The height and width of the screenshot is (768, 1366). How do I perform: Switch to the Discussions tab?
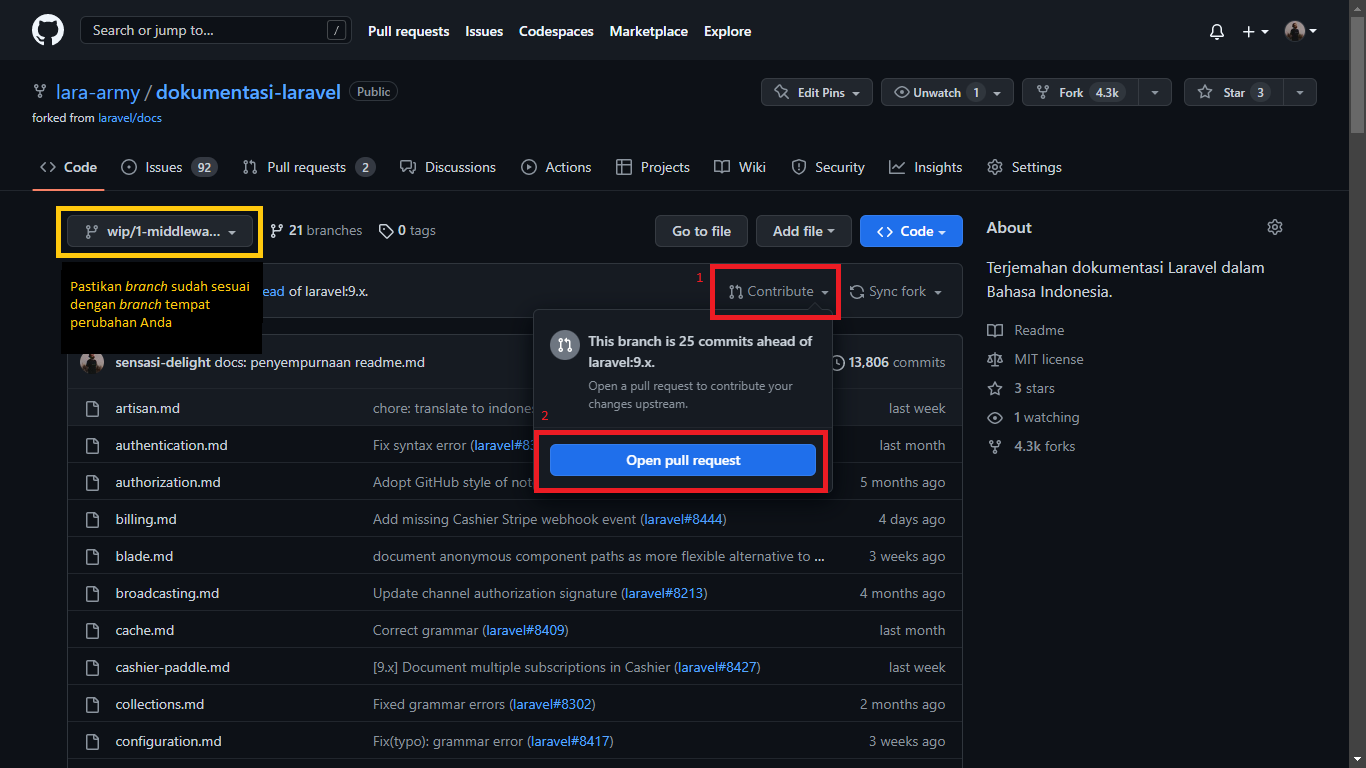tap(448, 167)
